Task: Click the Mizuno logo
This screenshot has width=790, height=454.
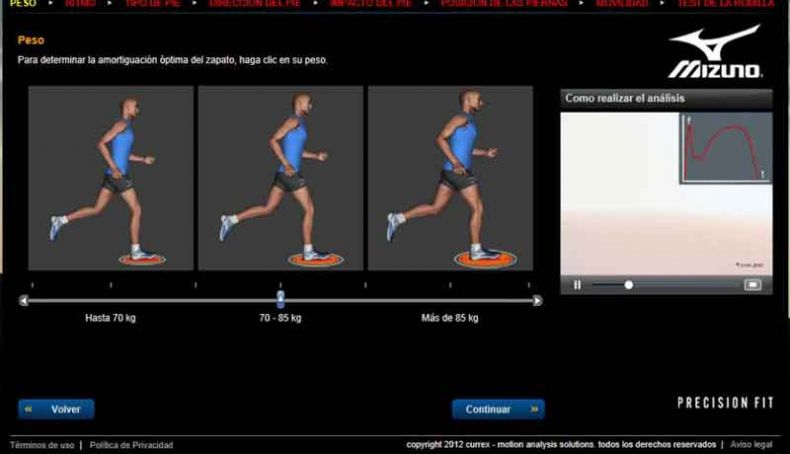Action: click(715, 51)
